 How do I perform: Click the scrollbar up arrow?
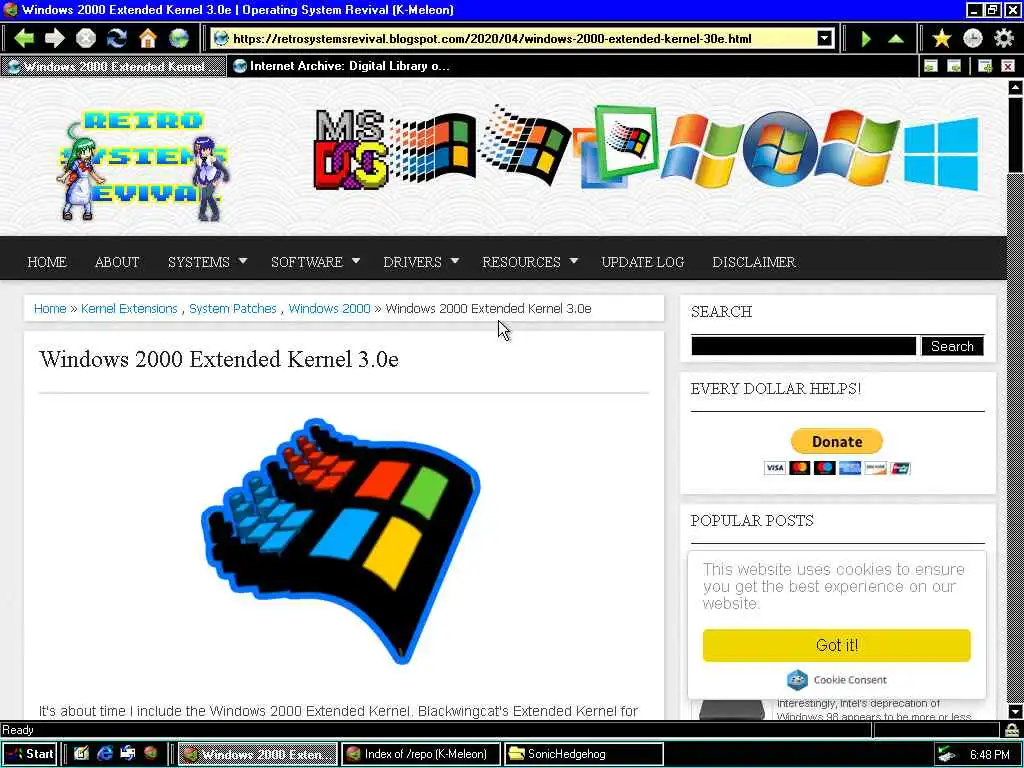coord(1016,87)
